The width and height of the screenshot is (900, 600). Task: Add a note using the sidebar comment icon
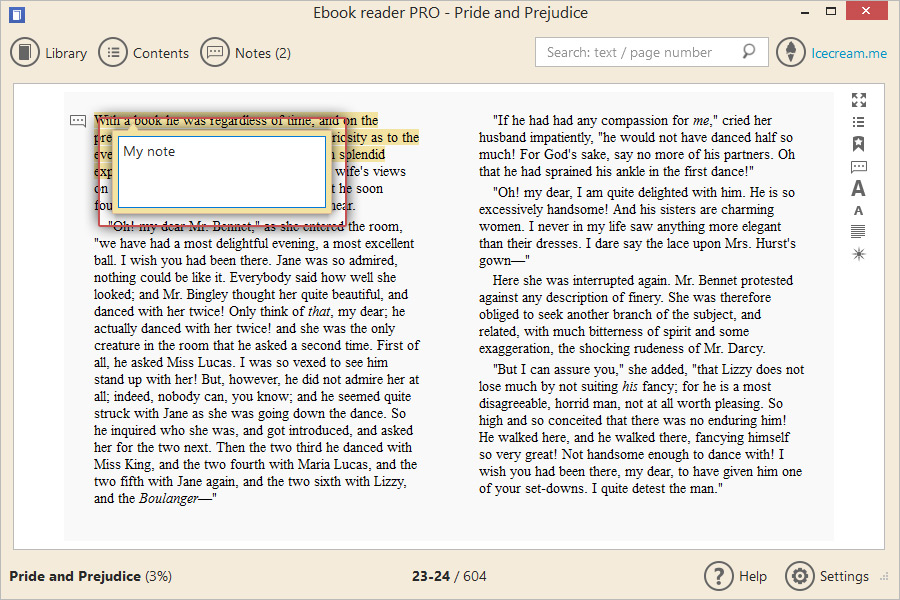tap(859, 167)
